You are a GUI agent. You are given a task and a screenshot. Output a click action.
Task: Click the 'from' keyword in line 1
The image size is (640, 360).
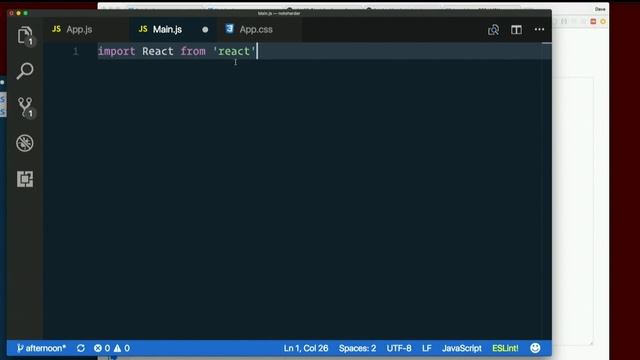point(193,51)
